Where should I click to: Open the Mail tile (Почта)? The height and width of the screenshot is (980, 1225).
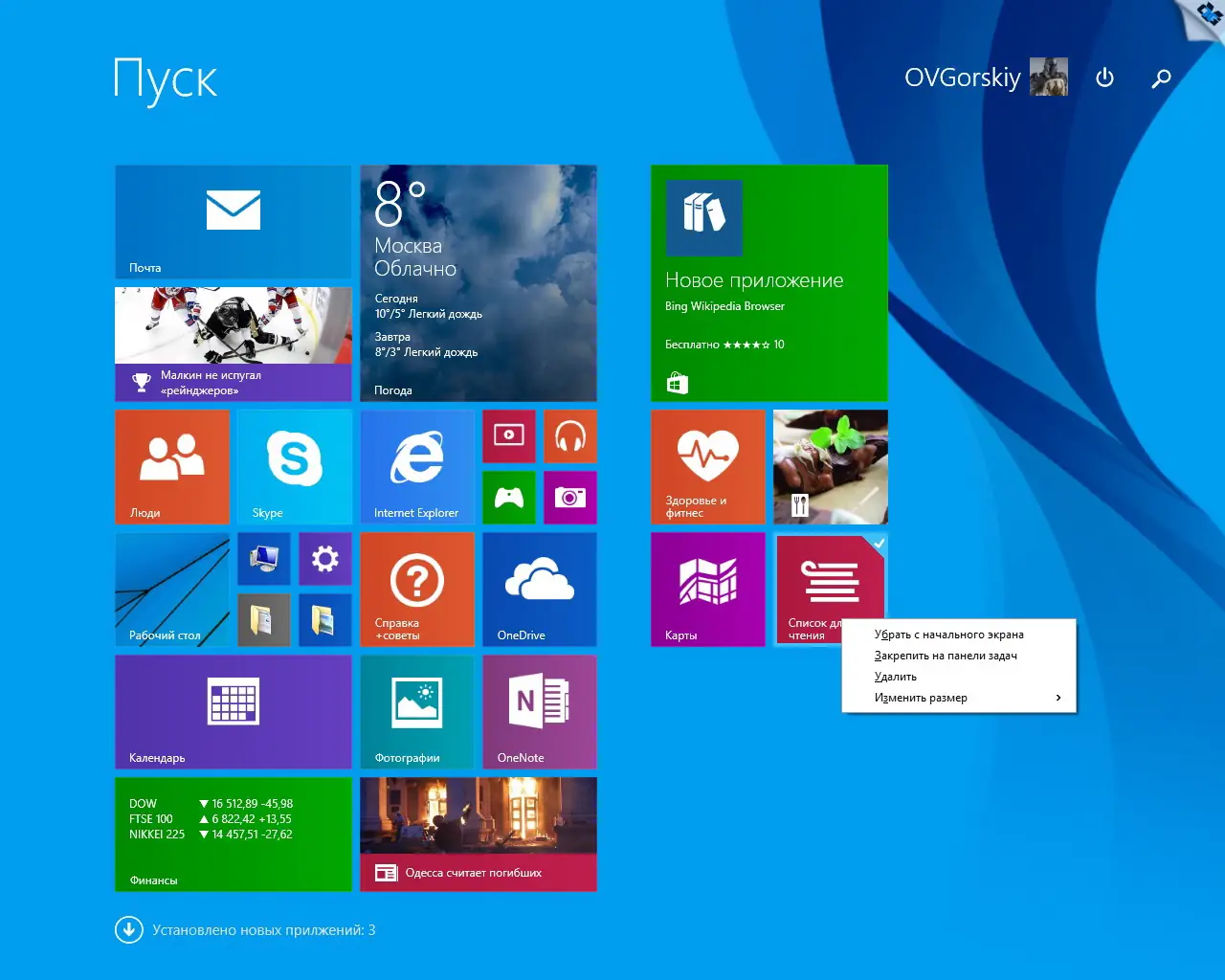(234, 222)
